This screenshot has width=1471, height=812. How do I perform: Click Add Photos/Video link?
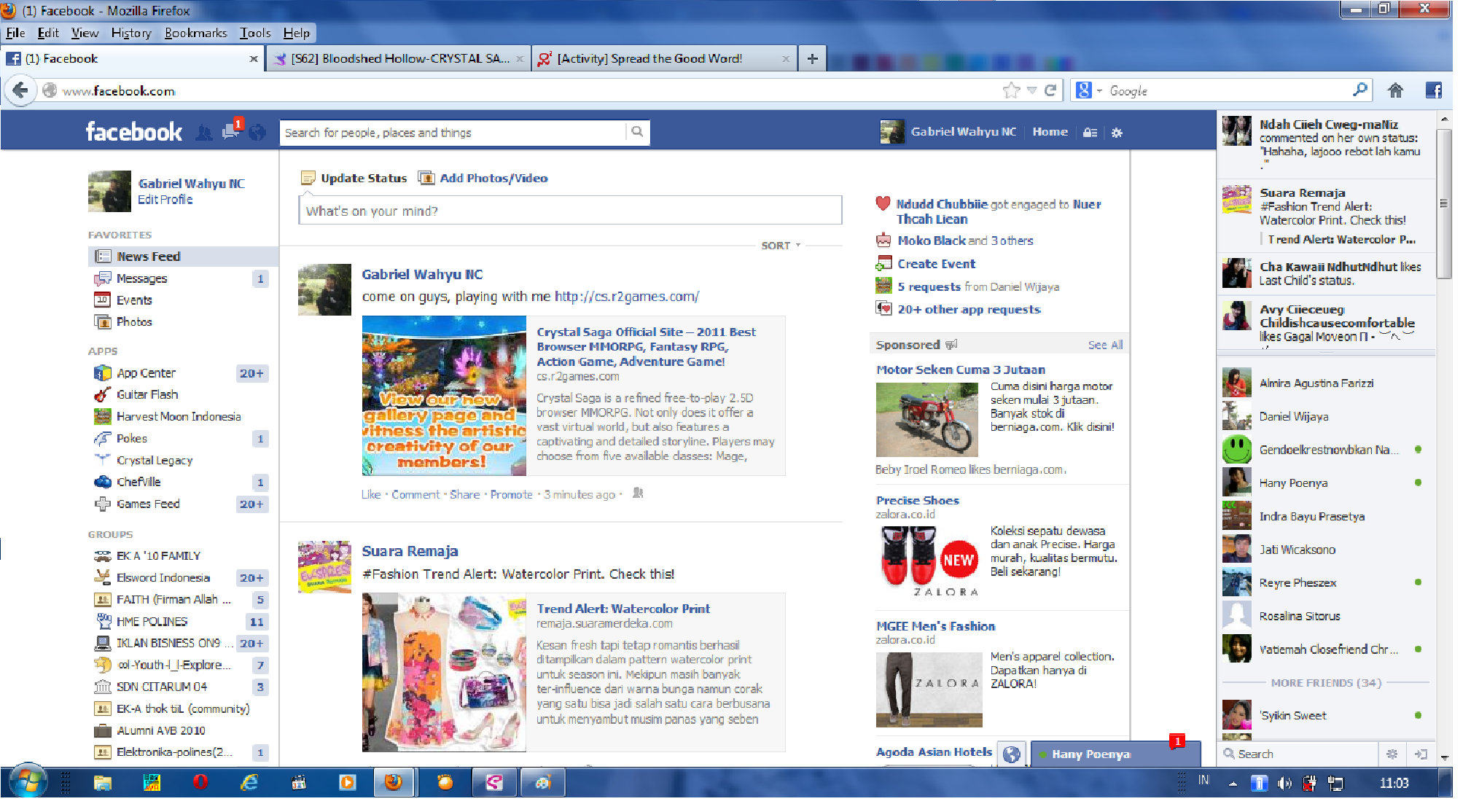pyautogui.click(x=493, y=178)
